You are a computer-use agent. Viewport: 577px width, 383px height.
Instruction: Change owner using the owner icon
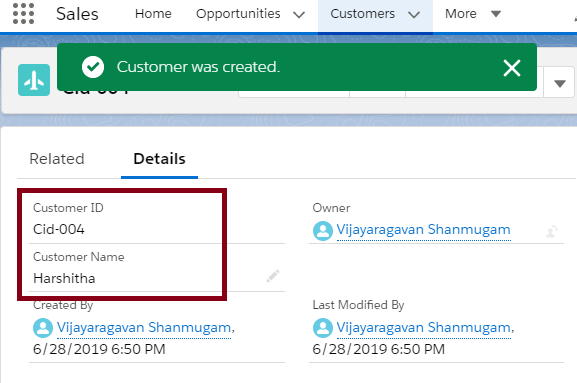click(x=552, y=231)
